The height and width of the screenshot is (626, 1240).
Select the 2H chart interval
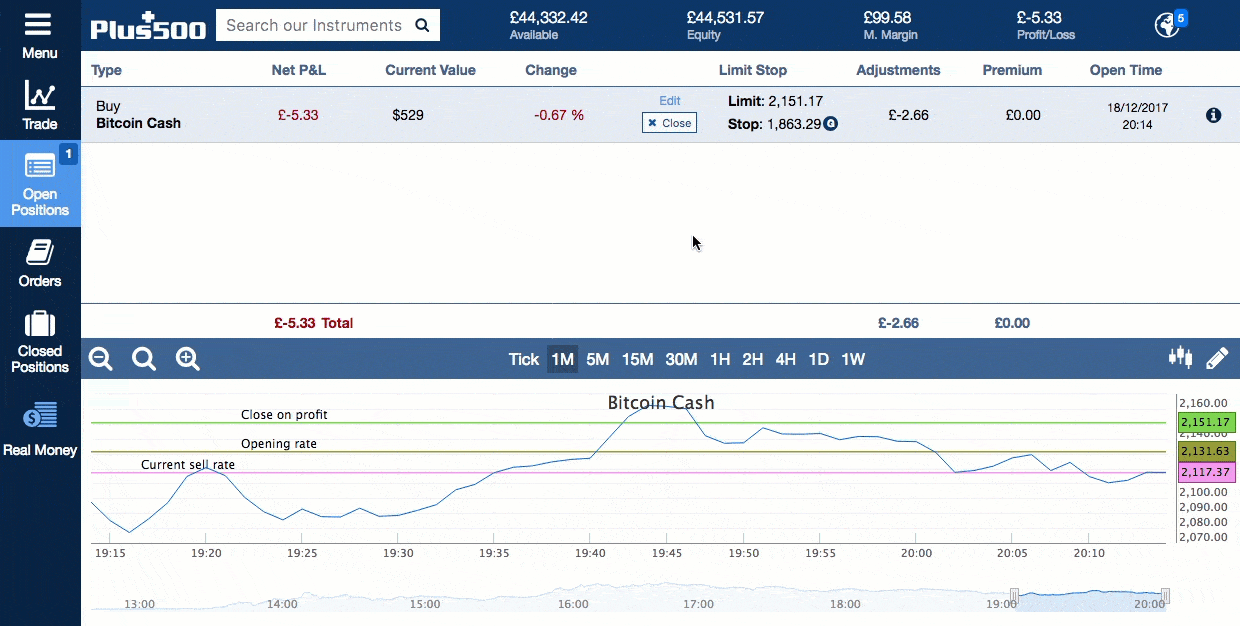pos(753,359)
